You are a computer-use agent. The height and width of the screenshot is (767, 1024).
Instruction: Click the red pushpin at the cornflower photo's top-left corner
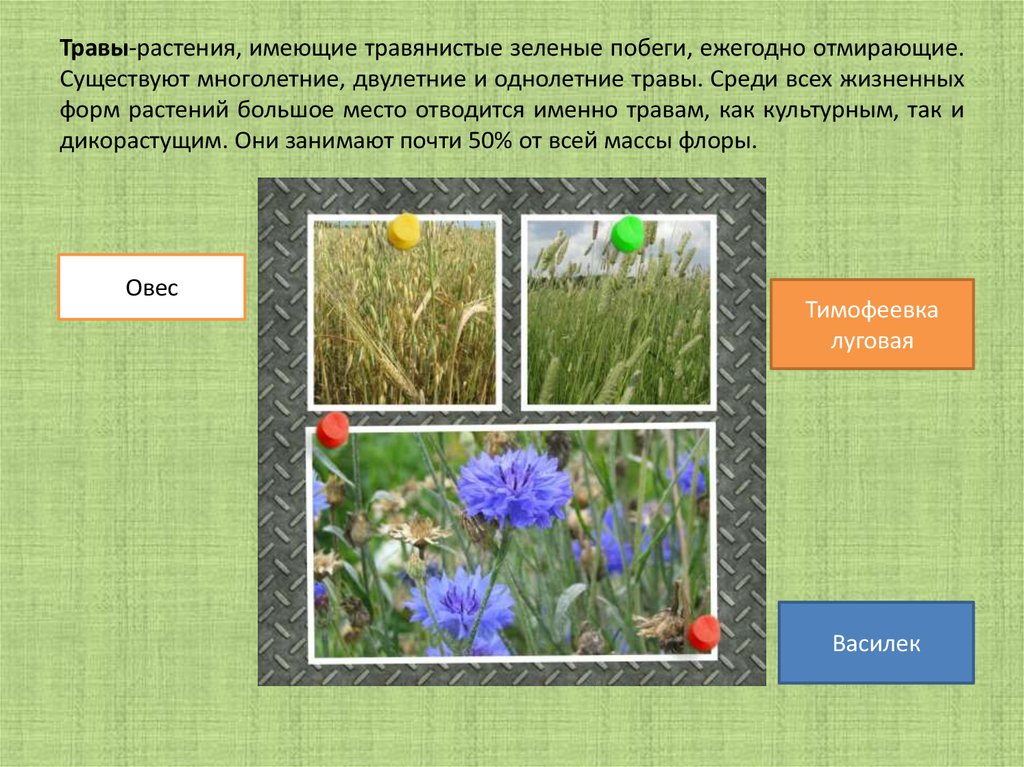pos(333,429)
